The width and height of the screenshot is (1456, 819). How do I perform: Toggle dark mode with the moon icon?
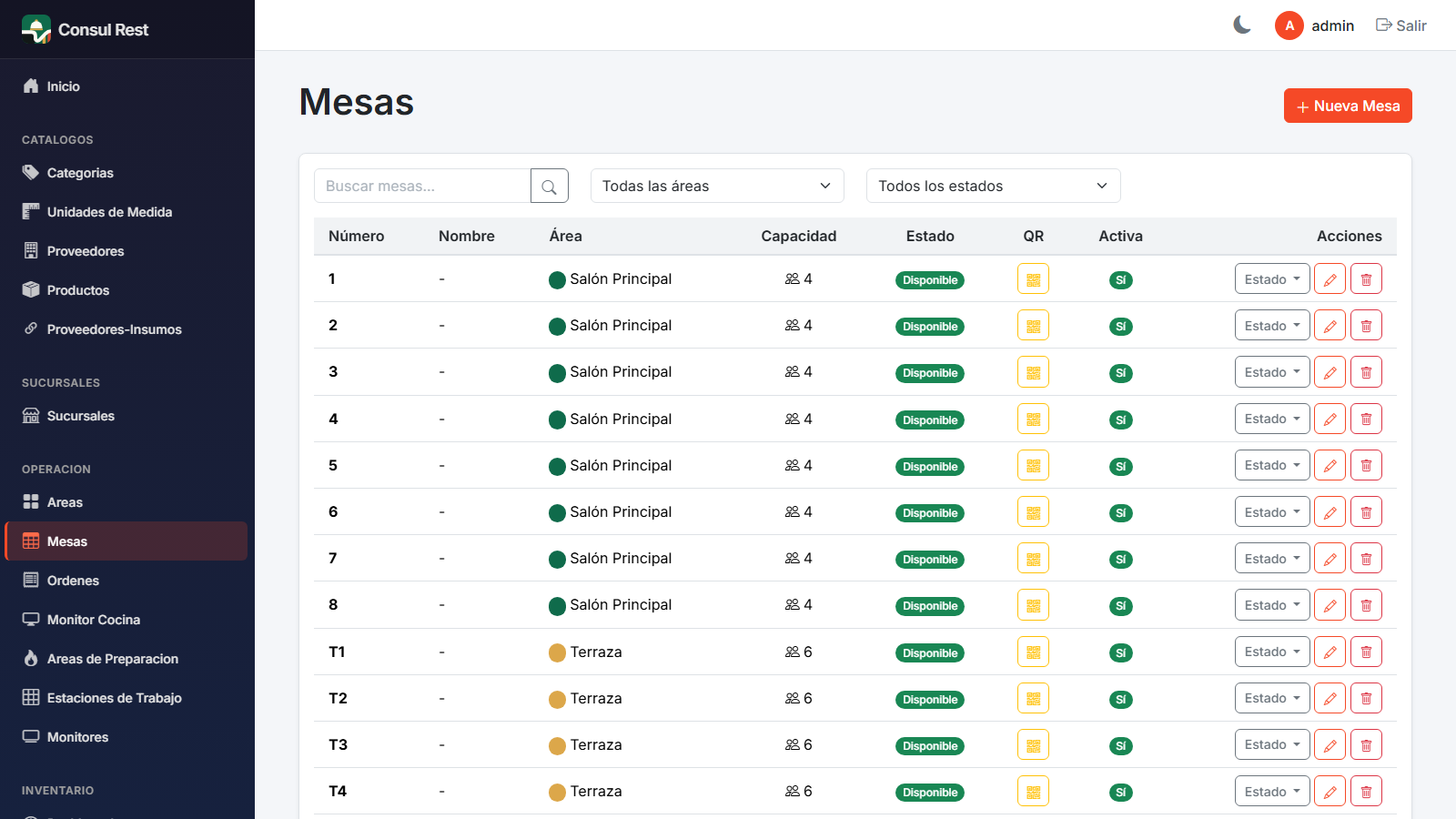1242,25
